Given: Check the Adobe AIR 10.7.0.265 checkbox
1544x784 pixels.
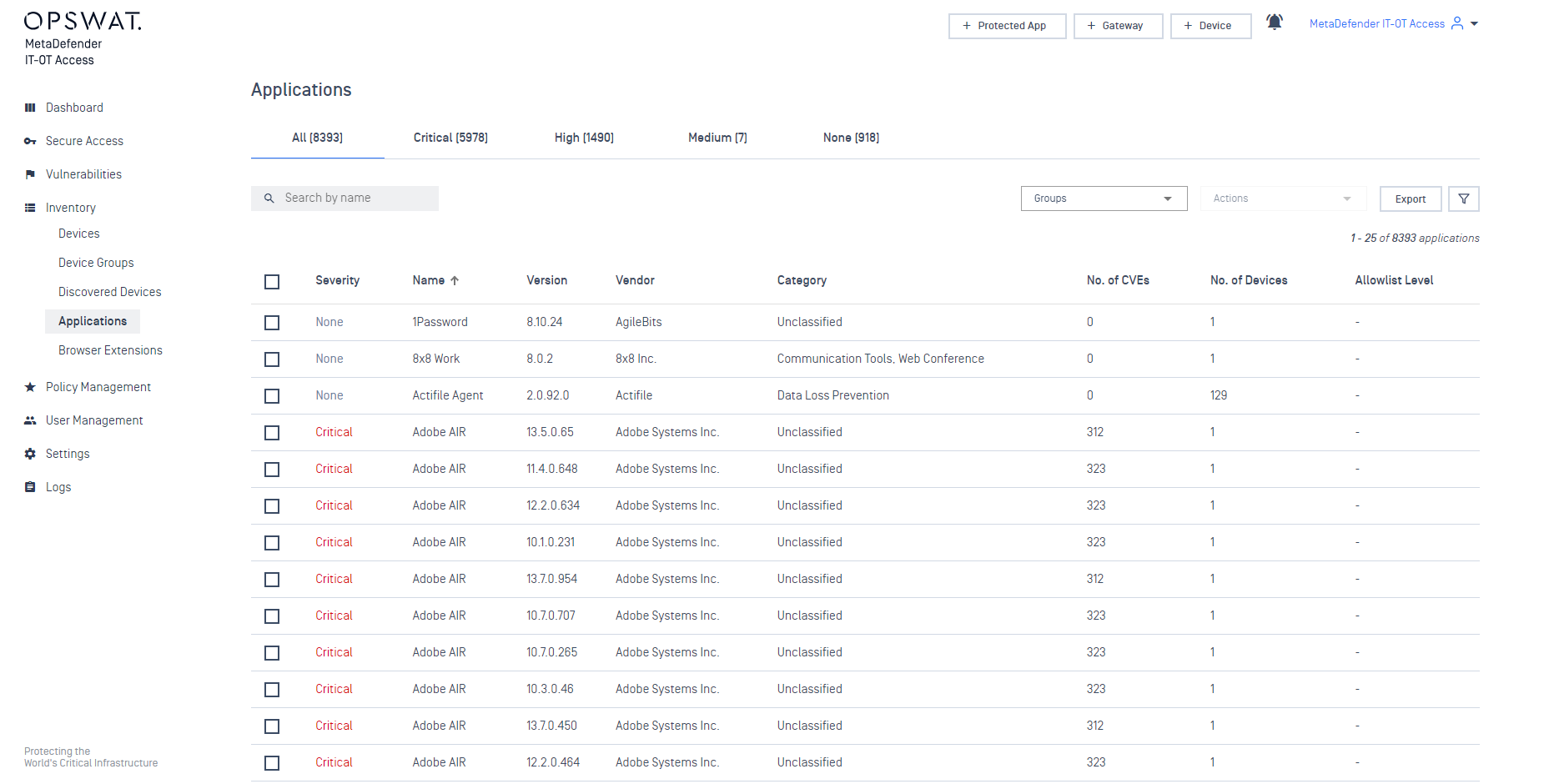Looking at the screenshot, I should pos(272,653).
